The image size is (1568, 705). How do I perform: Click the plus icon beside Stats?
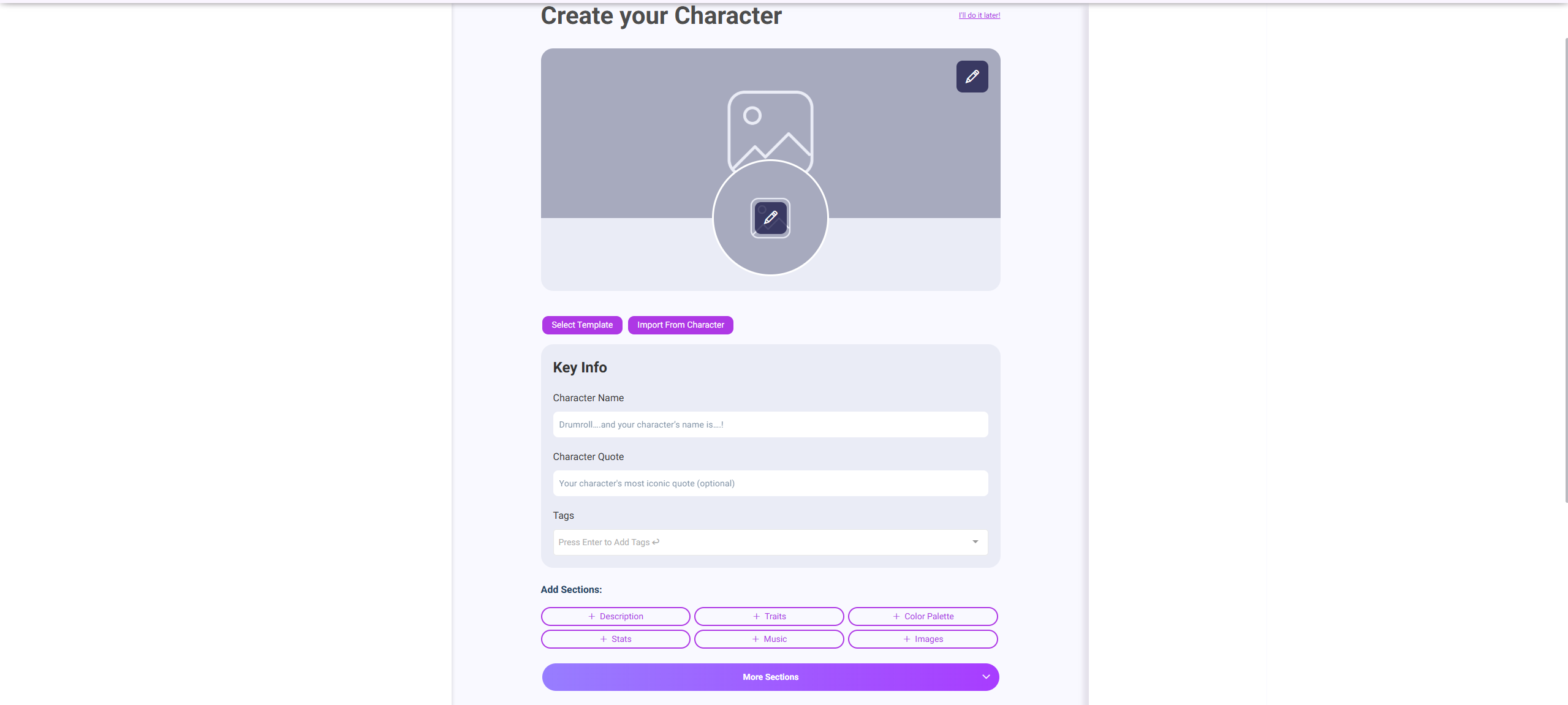click(x=603, y=639)
